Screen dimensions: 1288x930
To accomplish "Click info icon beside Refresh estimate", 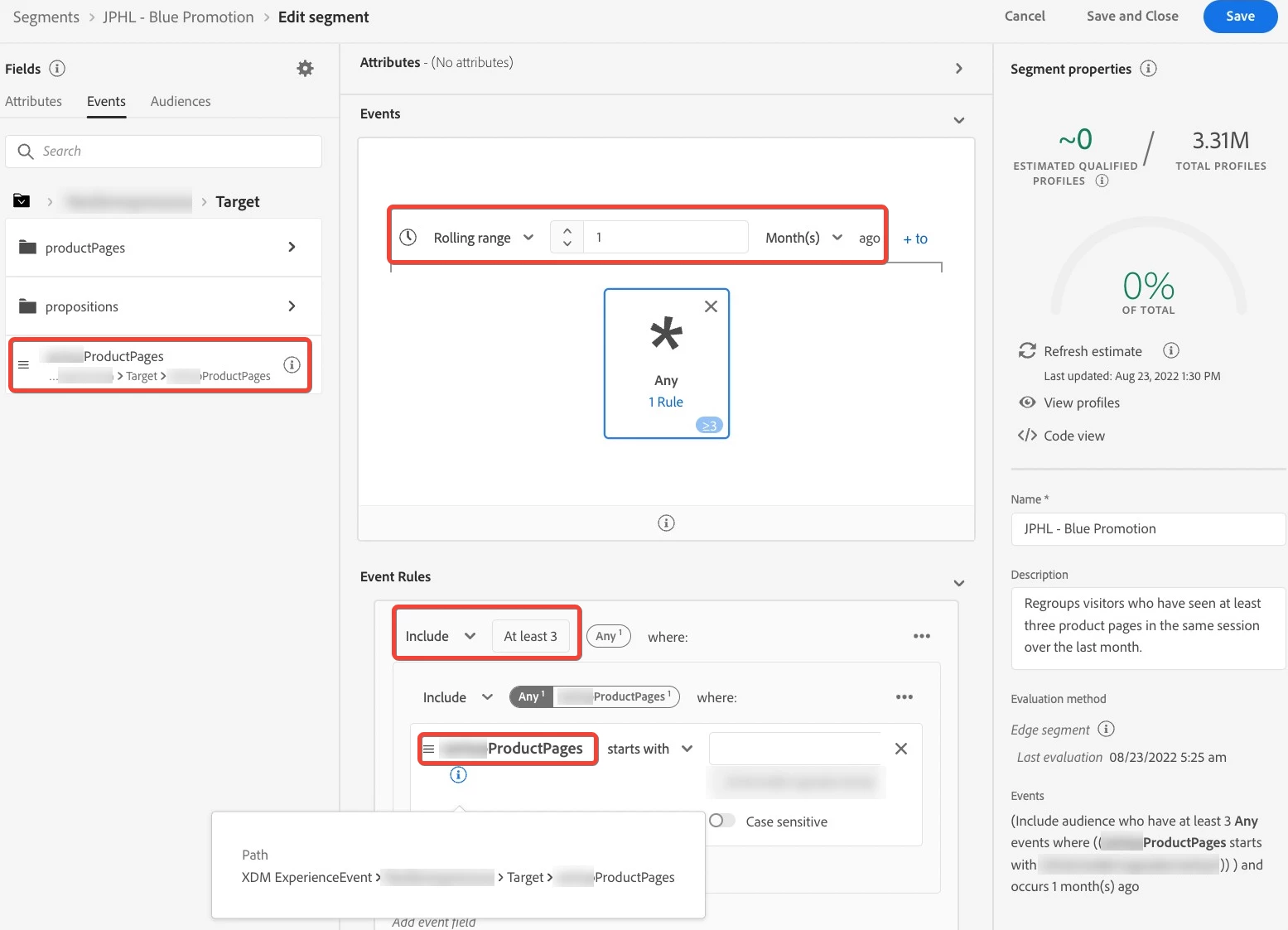I will point(1170,350).
